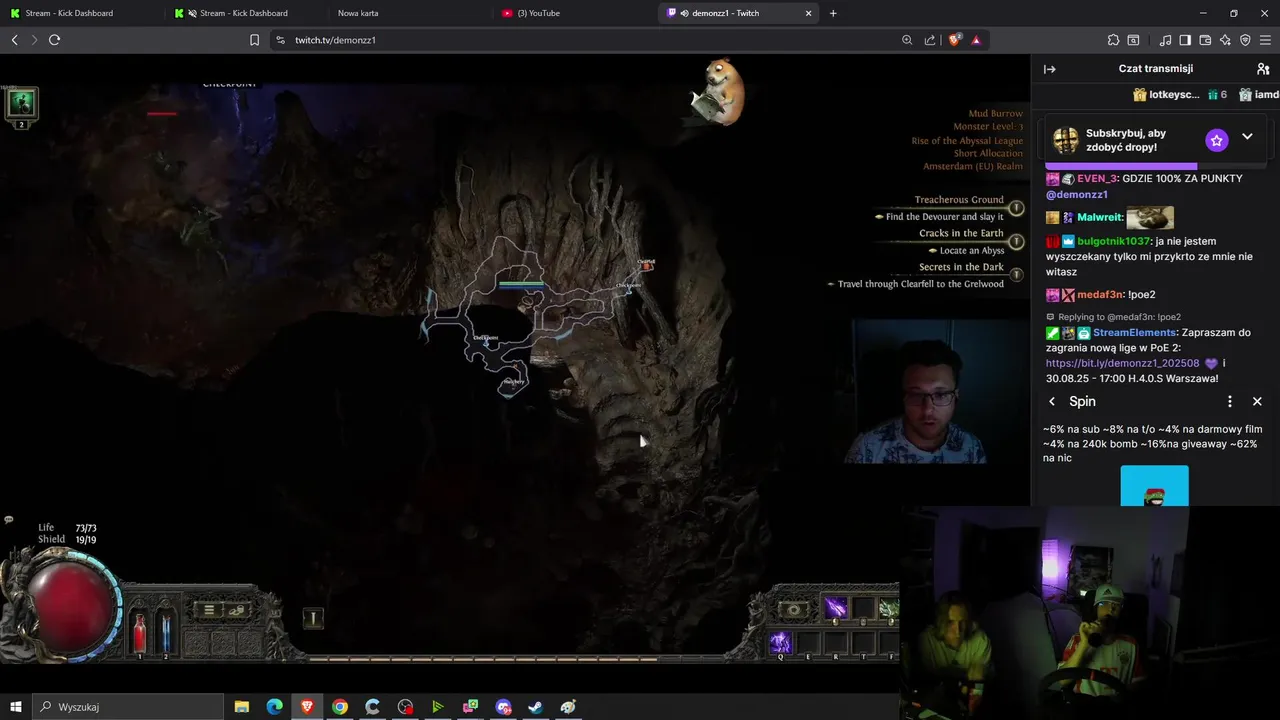The width and height of the screenshot is (1280, 720).
Task: Toggle the browser sidebar panel icon
Action: (x=1185, y=40)
